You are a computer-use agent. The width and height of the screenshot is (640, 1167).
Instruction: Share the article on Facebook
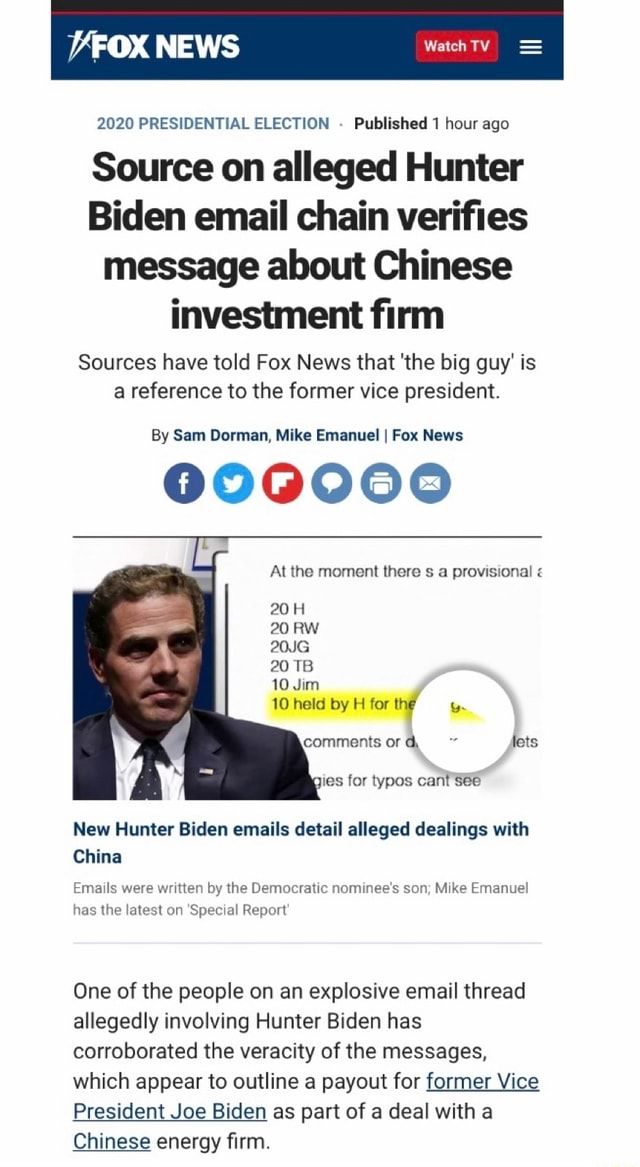tap(183, 485)
